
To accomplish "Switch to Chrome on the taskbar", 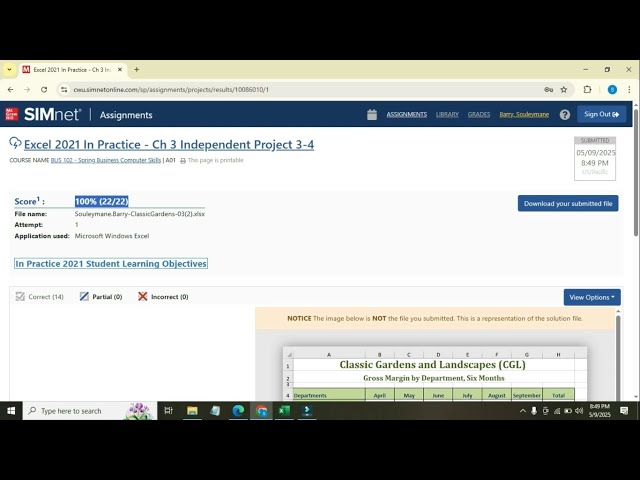I will click(x=261, y=411).
